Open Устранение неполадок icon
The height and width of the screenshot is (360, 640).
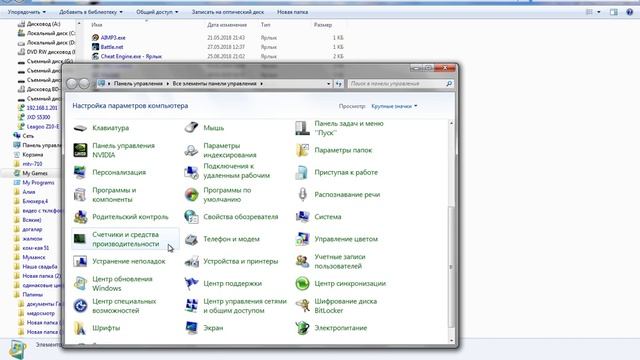pyautogui.click(x=80, y=261)
